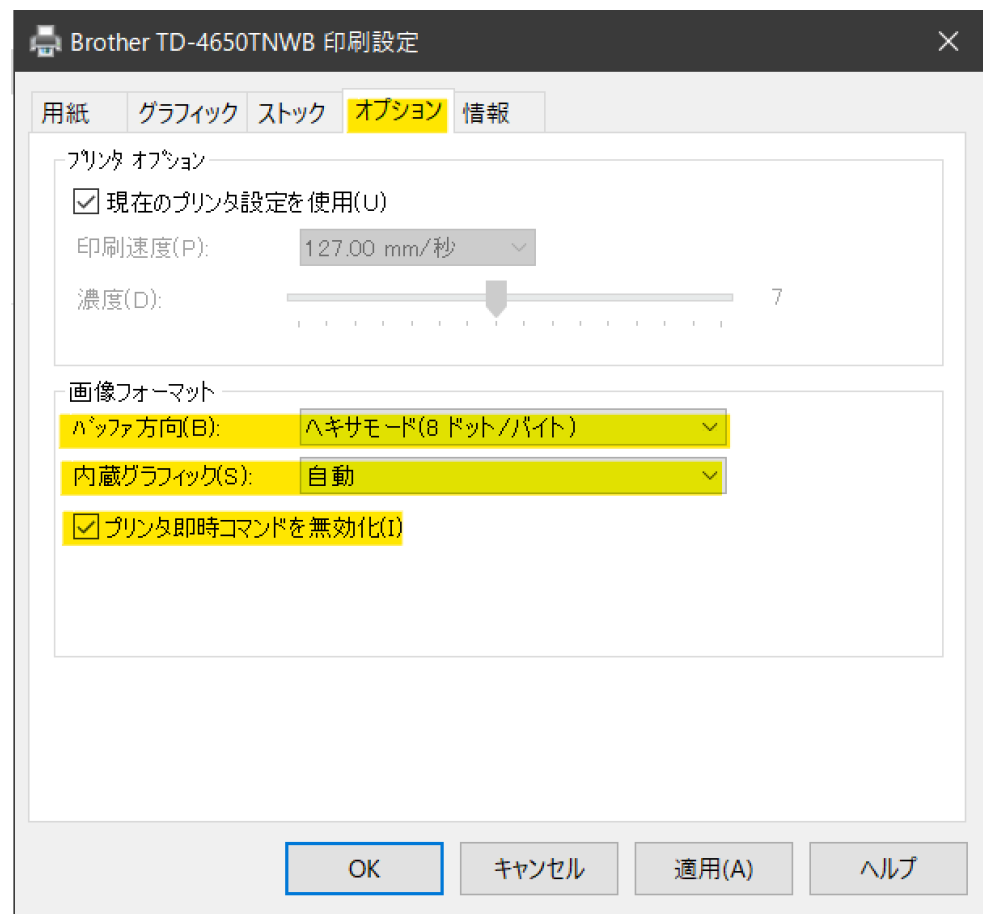Switch to the 用紙 tab
This screenshot has width=991, height=924.
tap(66, 113)
